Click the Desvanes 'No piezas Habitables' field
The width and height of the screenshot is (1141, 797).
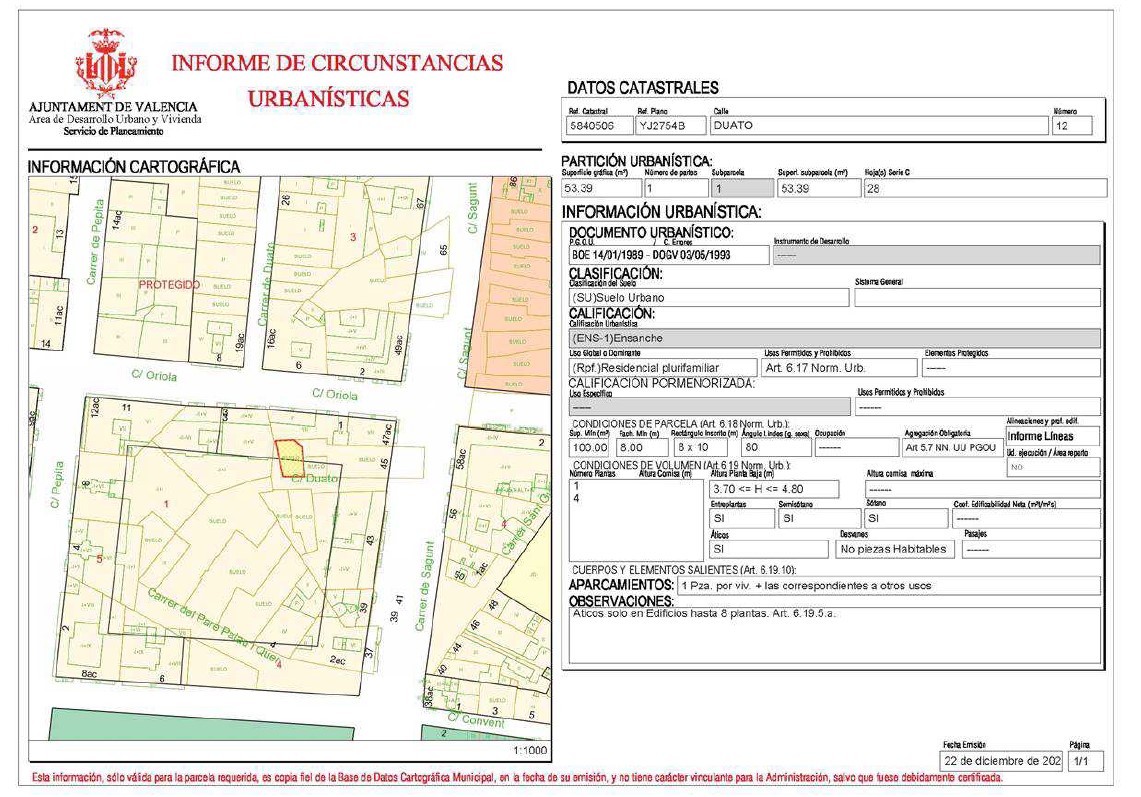(896, 549)
